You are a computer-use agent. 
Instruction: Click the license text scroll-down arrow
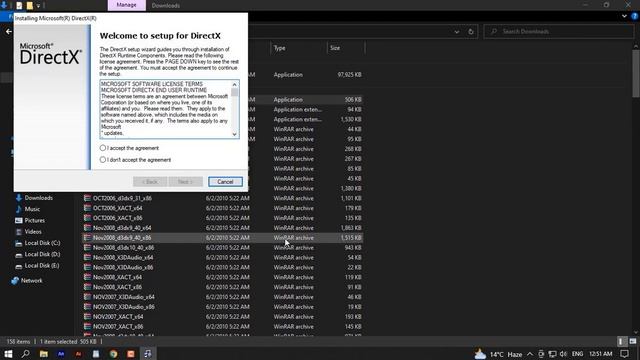(234, 134)
